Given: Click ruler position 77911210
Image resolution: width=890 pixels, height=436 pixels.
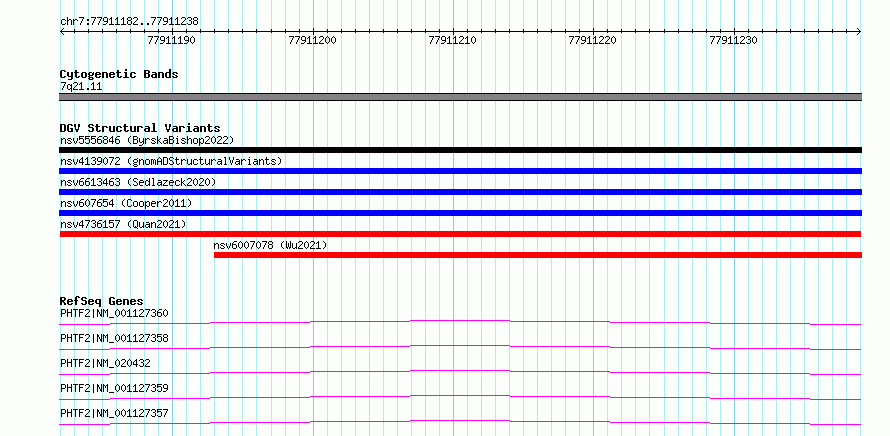Looking at the screenshot, I should 452,40.
